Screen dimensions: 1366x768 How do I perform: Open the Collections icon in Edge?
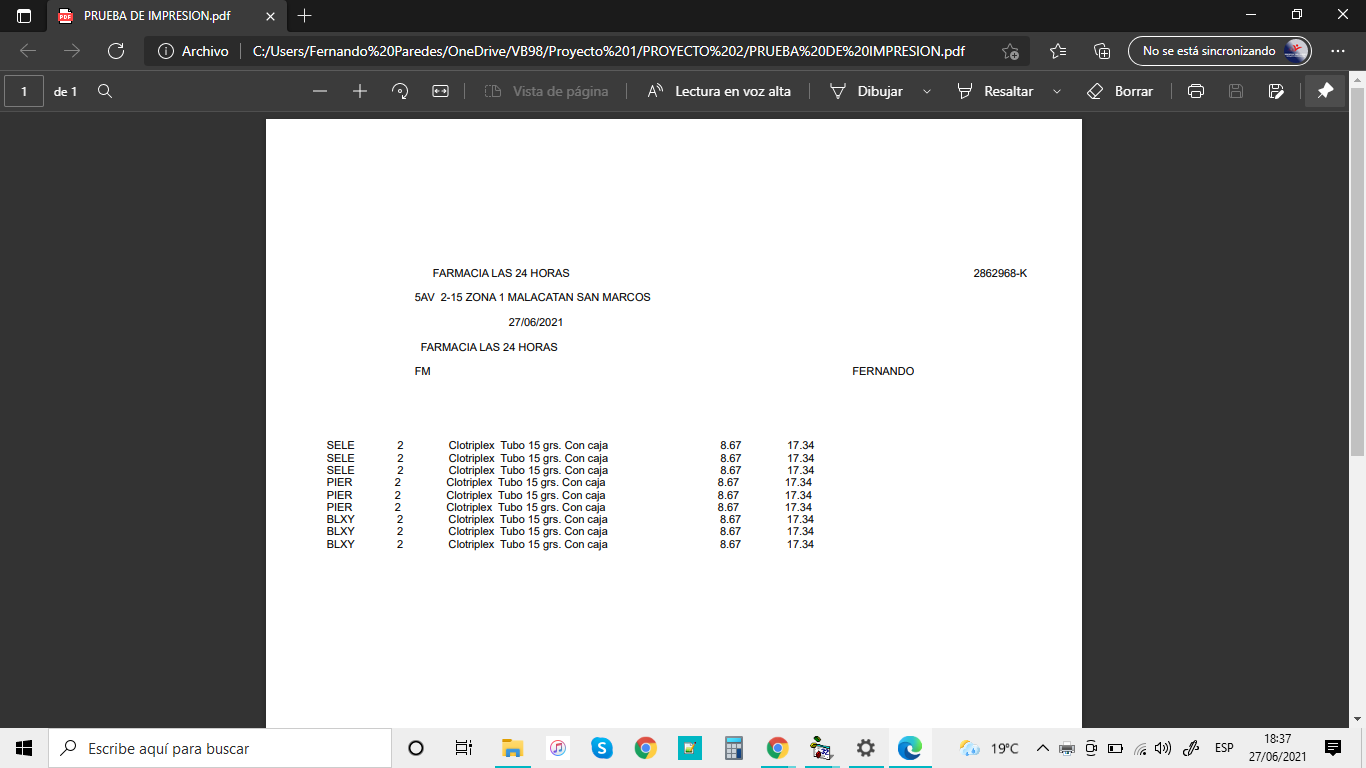click(1102, 51)
